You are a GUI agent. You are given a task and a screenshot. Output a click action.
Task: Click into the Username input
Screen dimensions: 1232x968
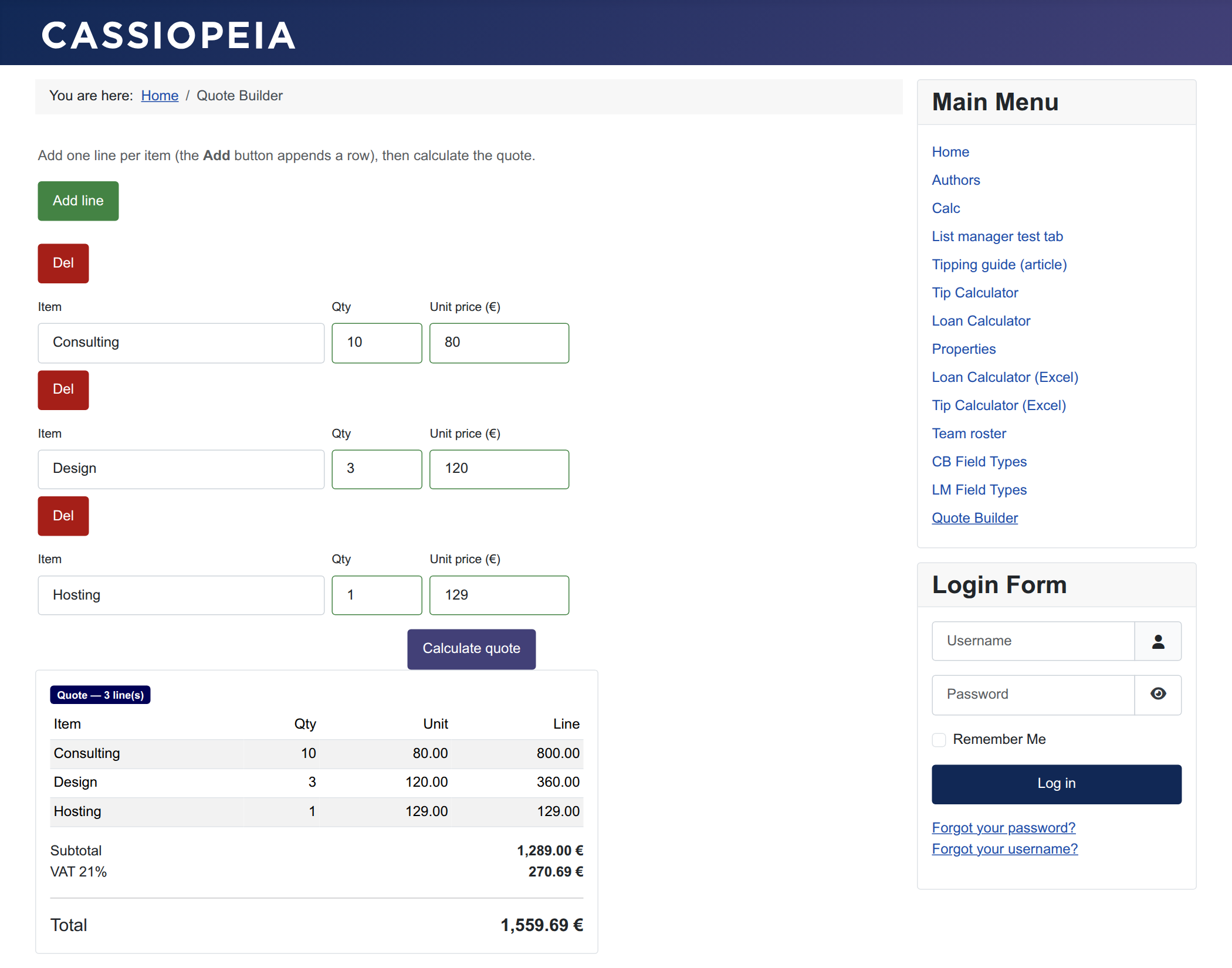(x=1033, y=641)
